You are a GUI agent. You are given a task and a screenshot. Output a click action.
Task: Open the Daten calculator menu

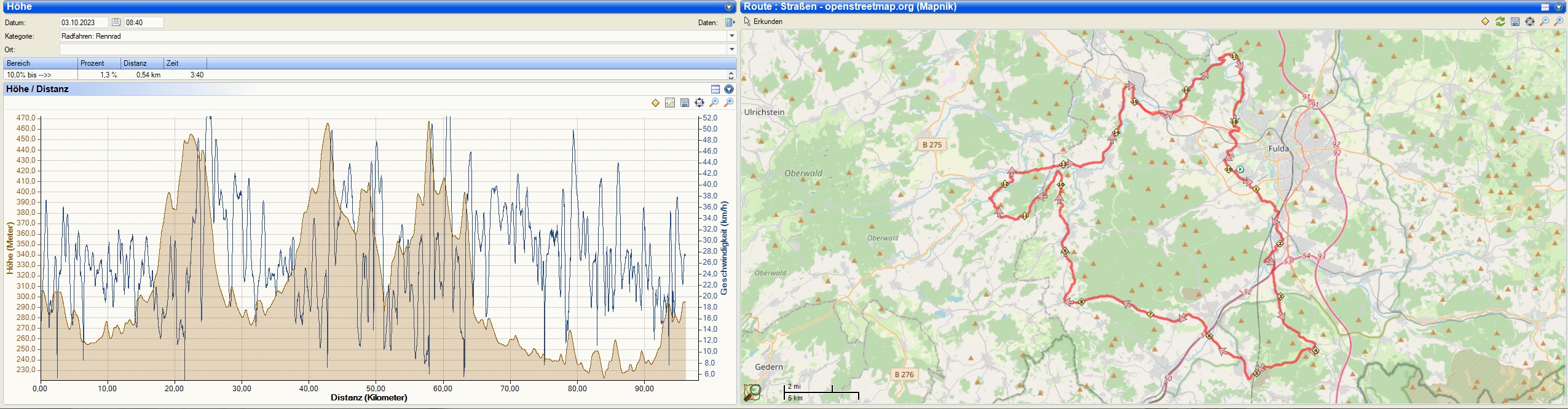[730, 22]
